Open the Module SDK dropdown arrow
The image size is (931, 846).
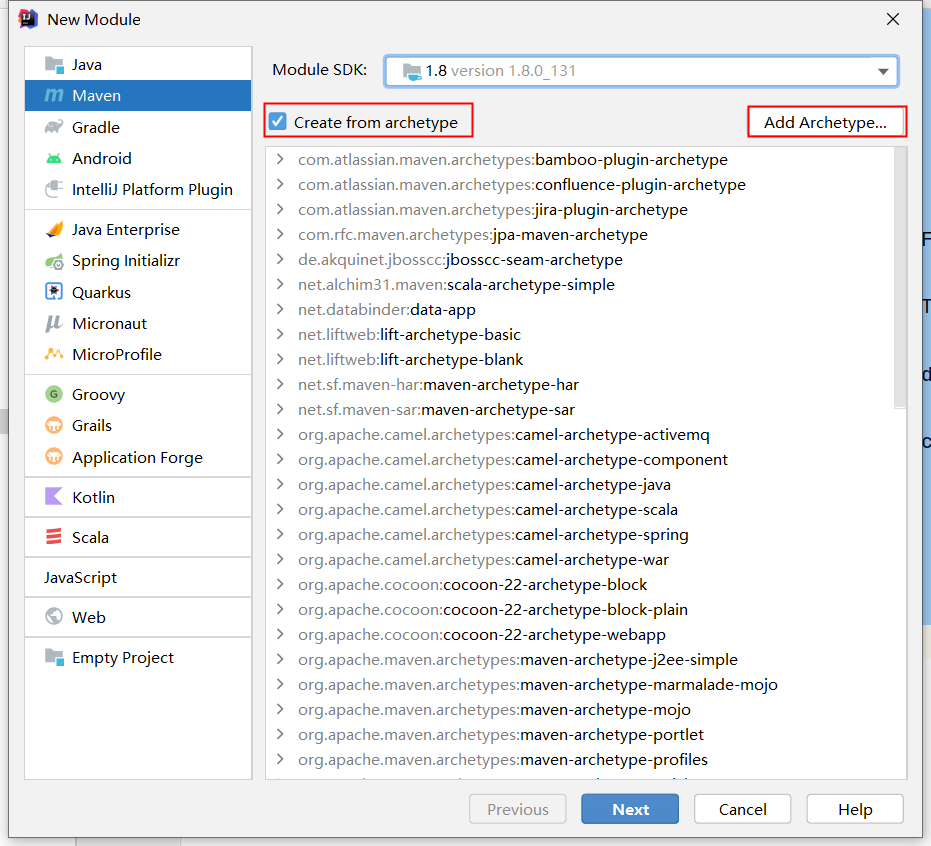pyautogui.click(x=883, y=71)
